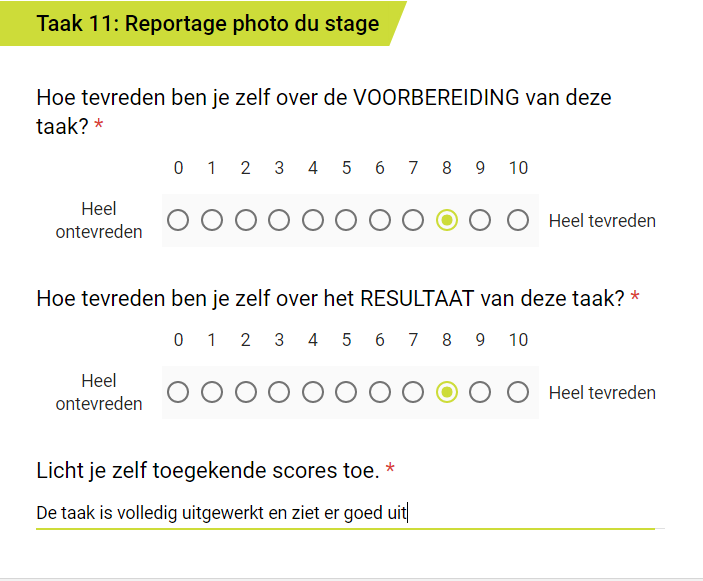This screenshot has height=581, width=703.
Task: Rate RESULTAAT with a 2
Action: (245, 392)
